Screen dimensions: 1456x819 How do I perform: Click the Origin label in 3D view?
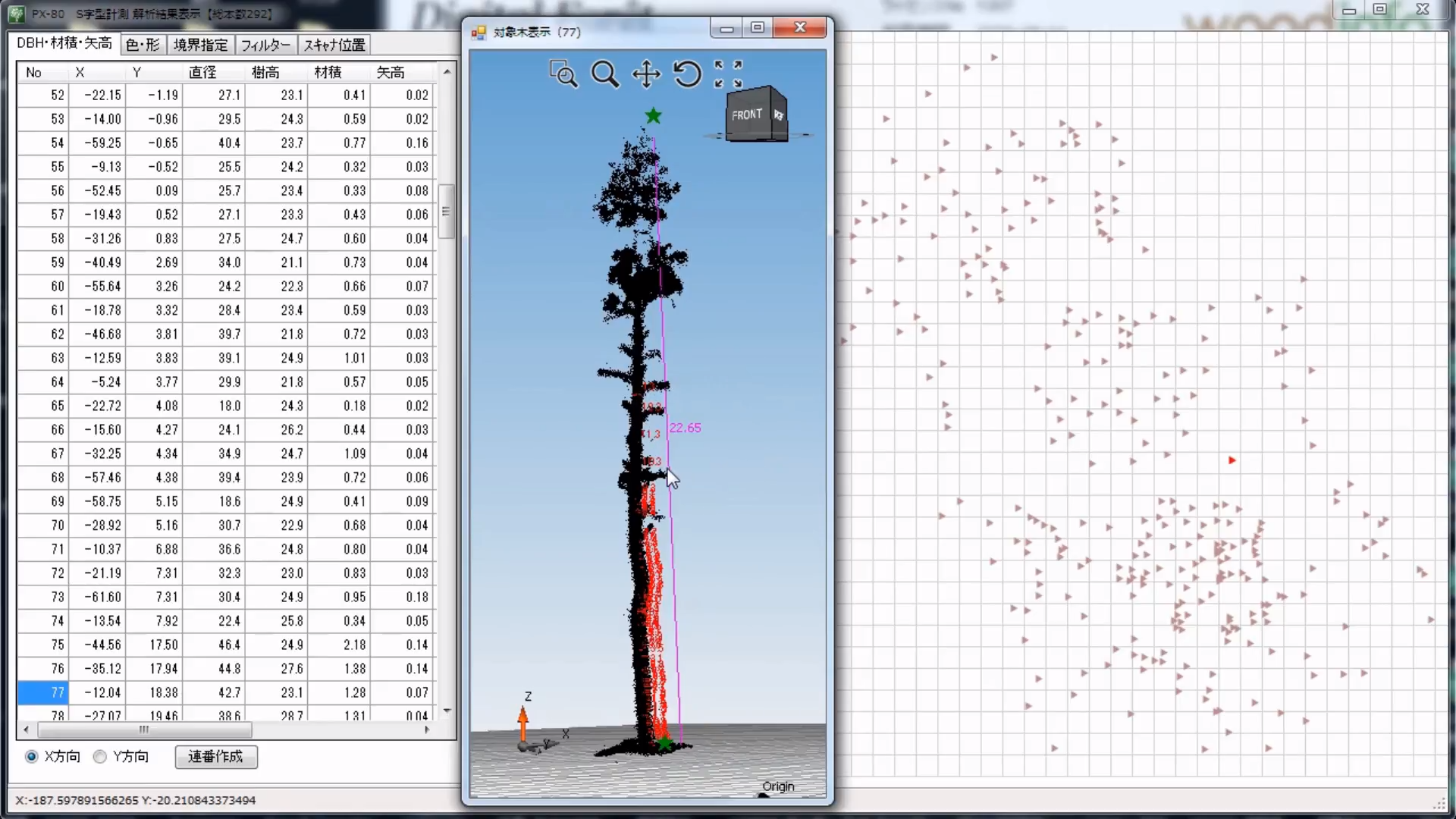[778, 786]
